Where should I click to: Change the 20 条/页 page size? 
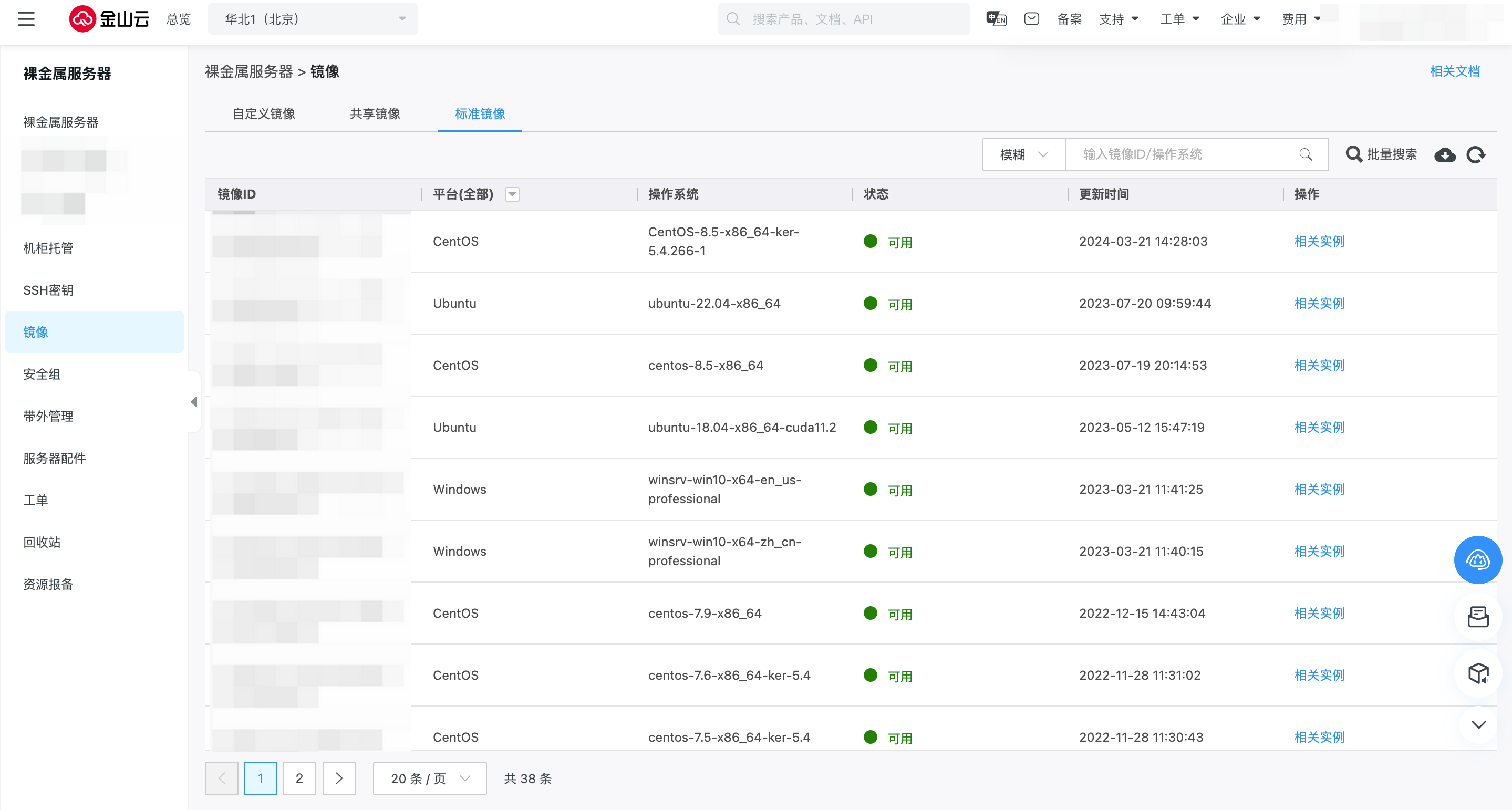click(430, 778)
